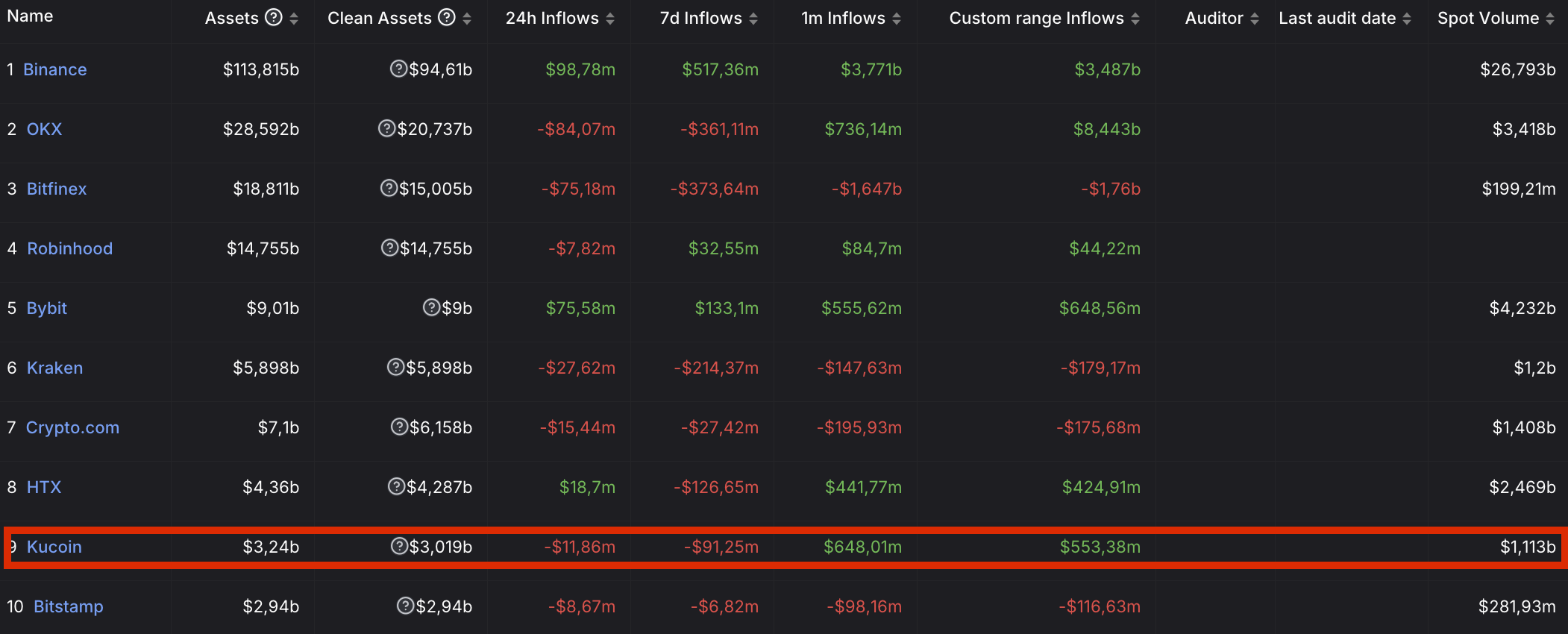The image size is (1568, 634).
Task: Select Bitfinex 7d inflows -$373,64m
Action: click(x=715, y=189)
